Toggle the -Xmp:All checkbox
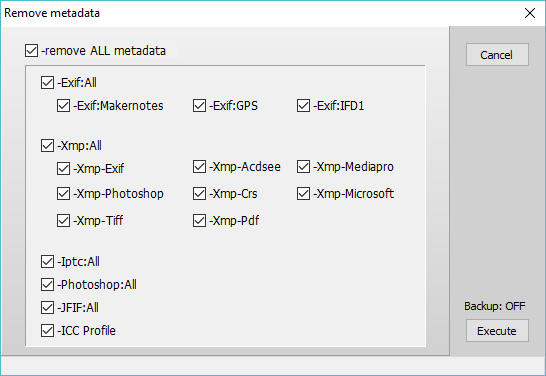Viewport: 546px width, 376px height. click(x=47, y=146)
